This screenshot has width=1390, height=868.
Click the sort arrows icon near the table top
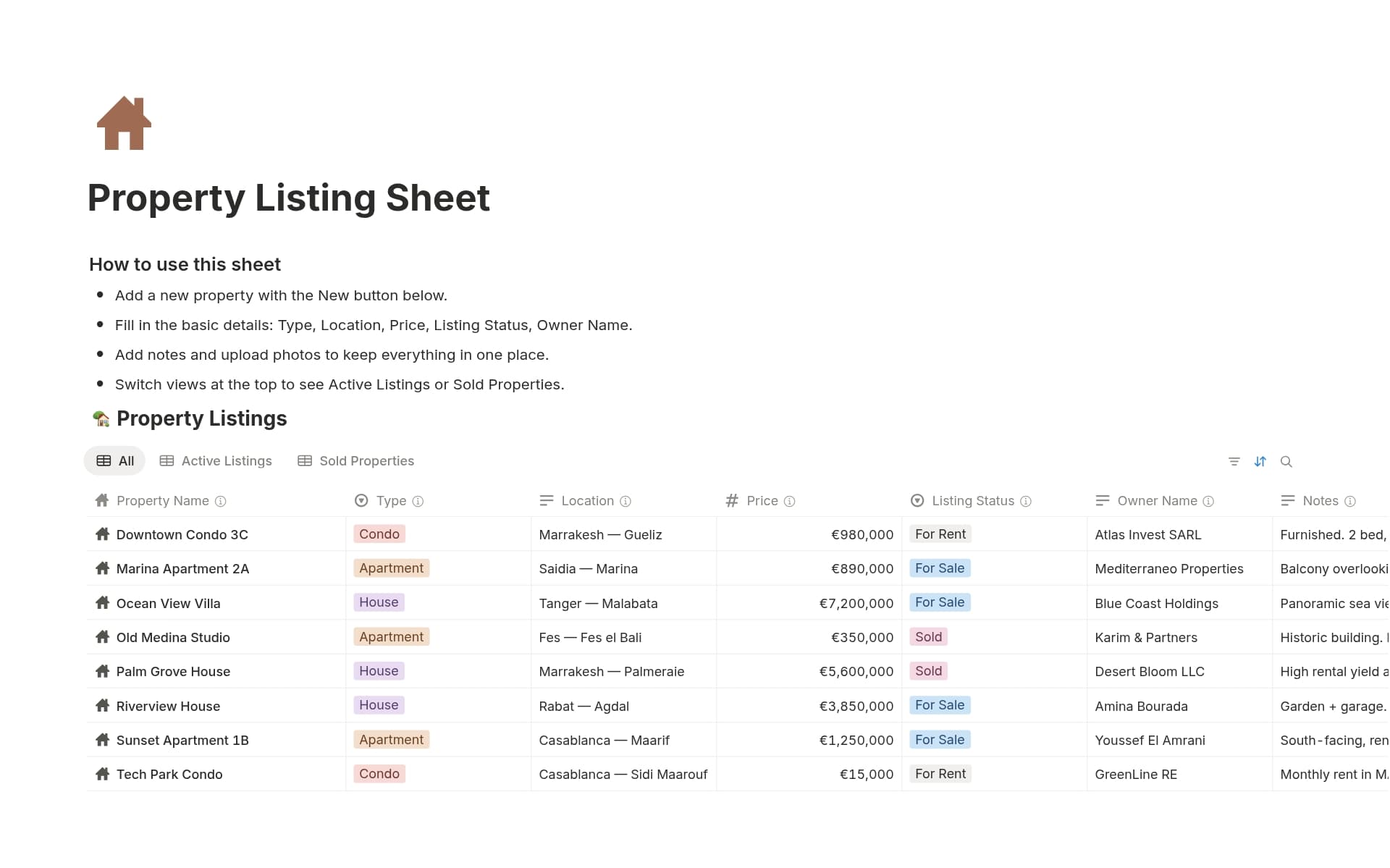coord(1260,461)
